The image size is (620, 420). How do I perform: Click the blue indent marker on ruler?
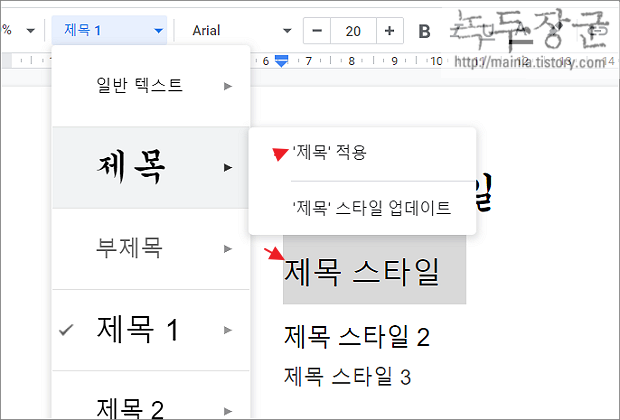(x=281, y=61)
